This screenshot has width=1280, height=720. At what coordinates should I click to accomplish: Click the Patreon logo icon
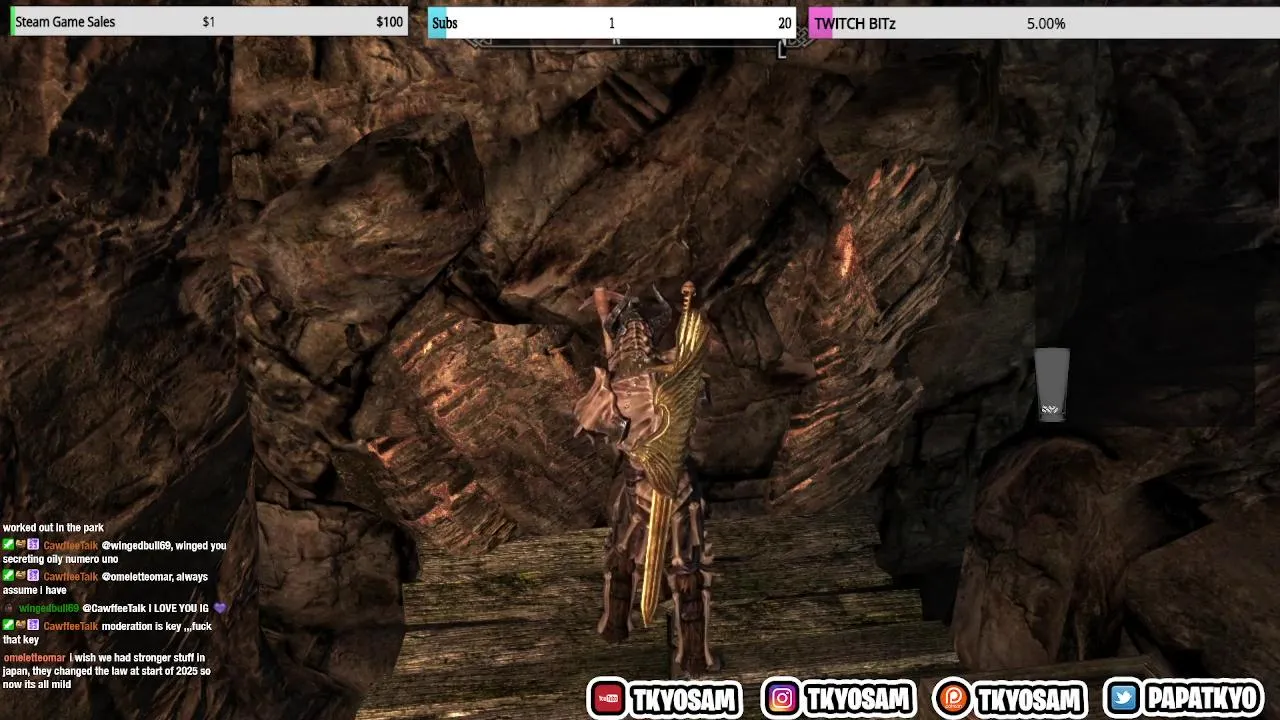951,699
